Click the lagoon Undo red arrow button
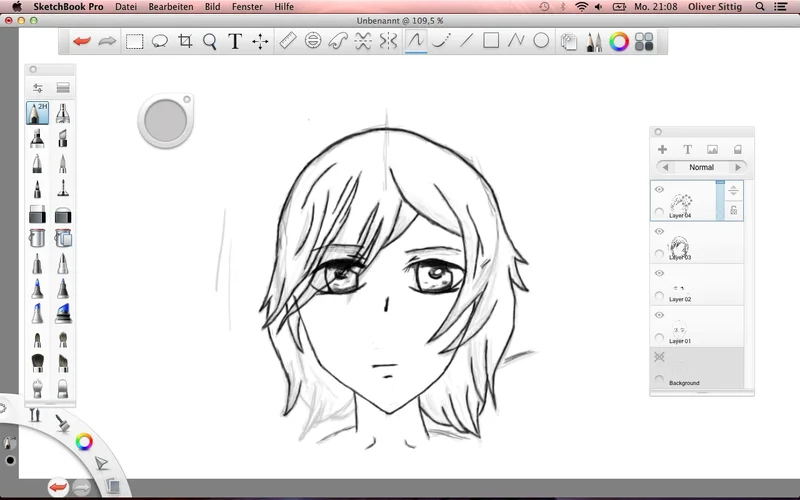 [x=58, y=487]
